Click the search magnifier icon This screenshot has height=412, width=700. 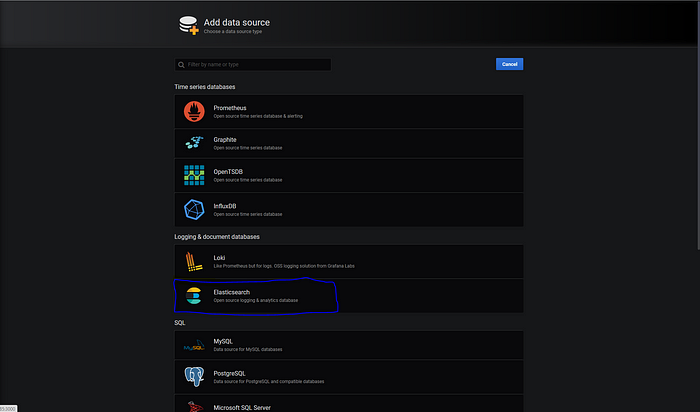tap(181, 65)
